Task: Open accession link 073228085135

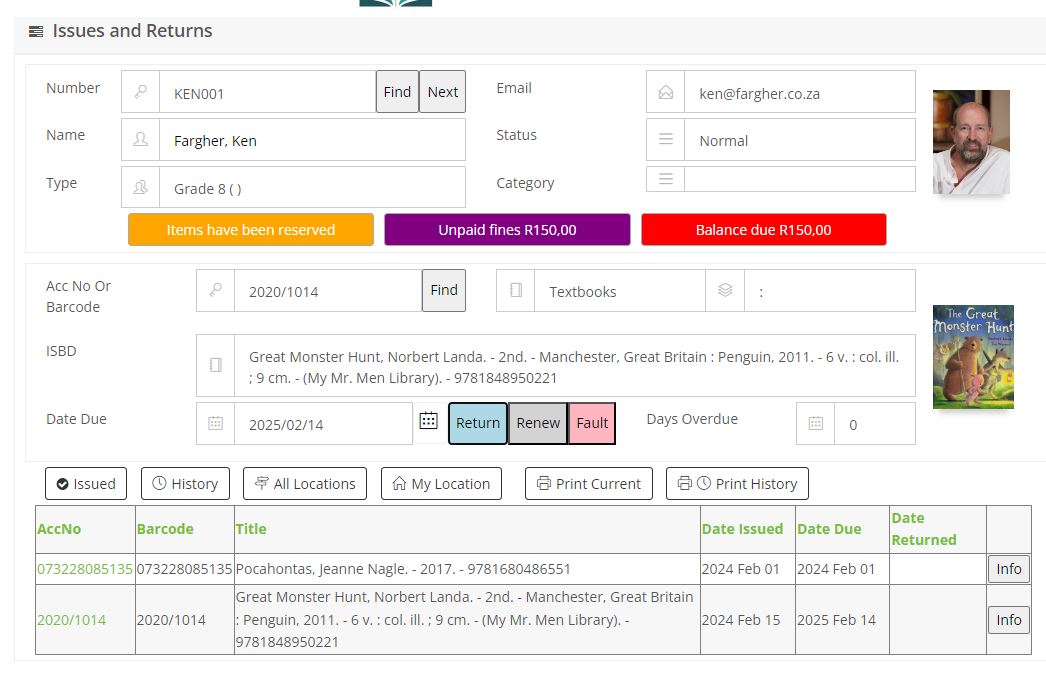Action: [85, 569]
